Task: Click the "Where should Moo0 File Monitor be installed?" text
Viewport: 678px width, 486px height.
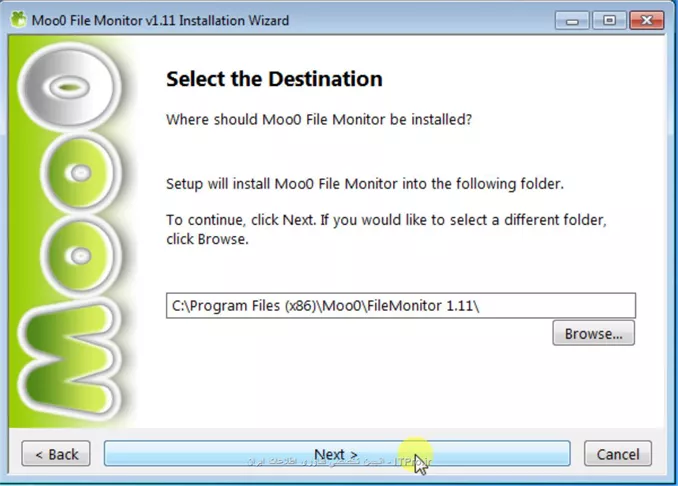Action: click(319, 119)
